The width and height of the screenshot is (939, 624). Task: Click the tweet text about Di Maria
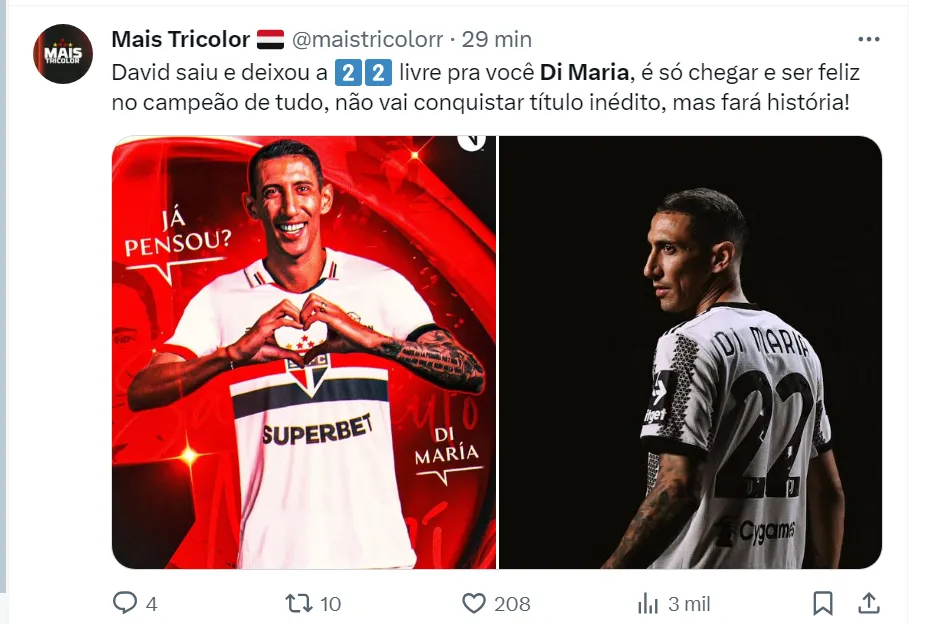click(x=486, y=87)
